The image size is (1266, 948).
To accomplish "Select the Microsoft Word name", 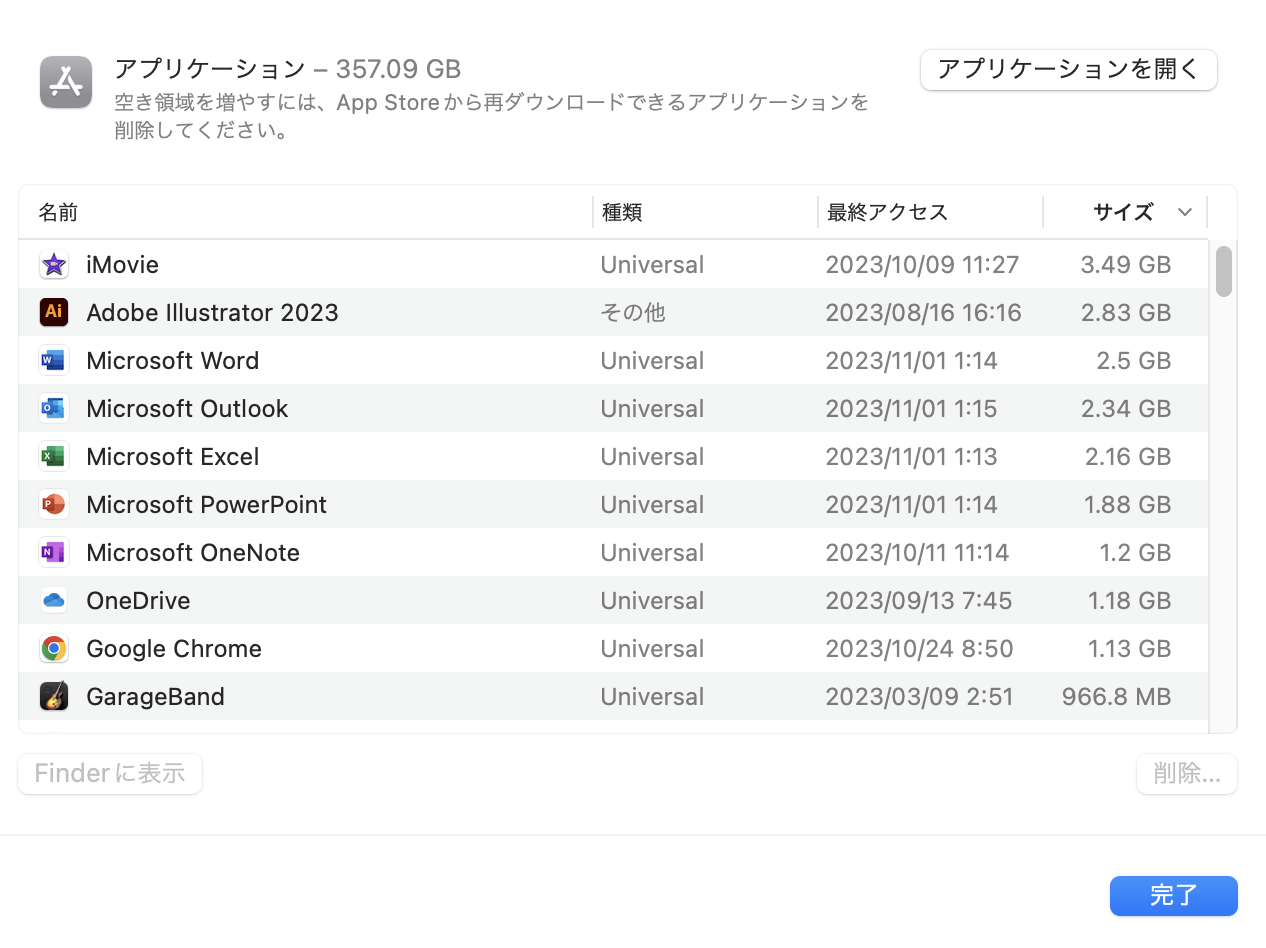I will coord(173,361).
